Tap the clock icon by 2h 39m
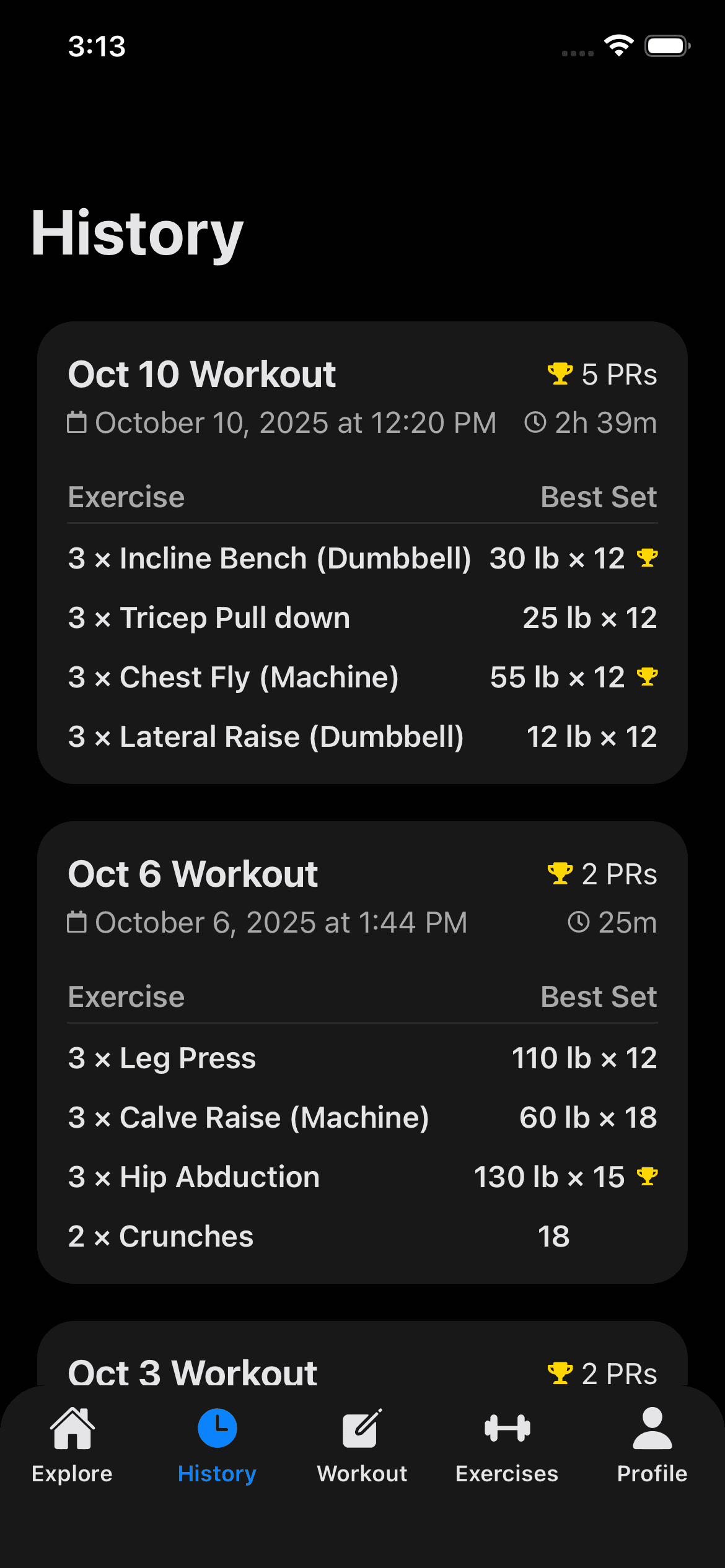 [x=535, y=423]
